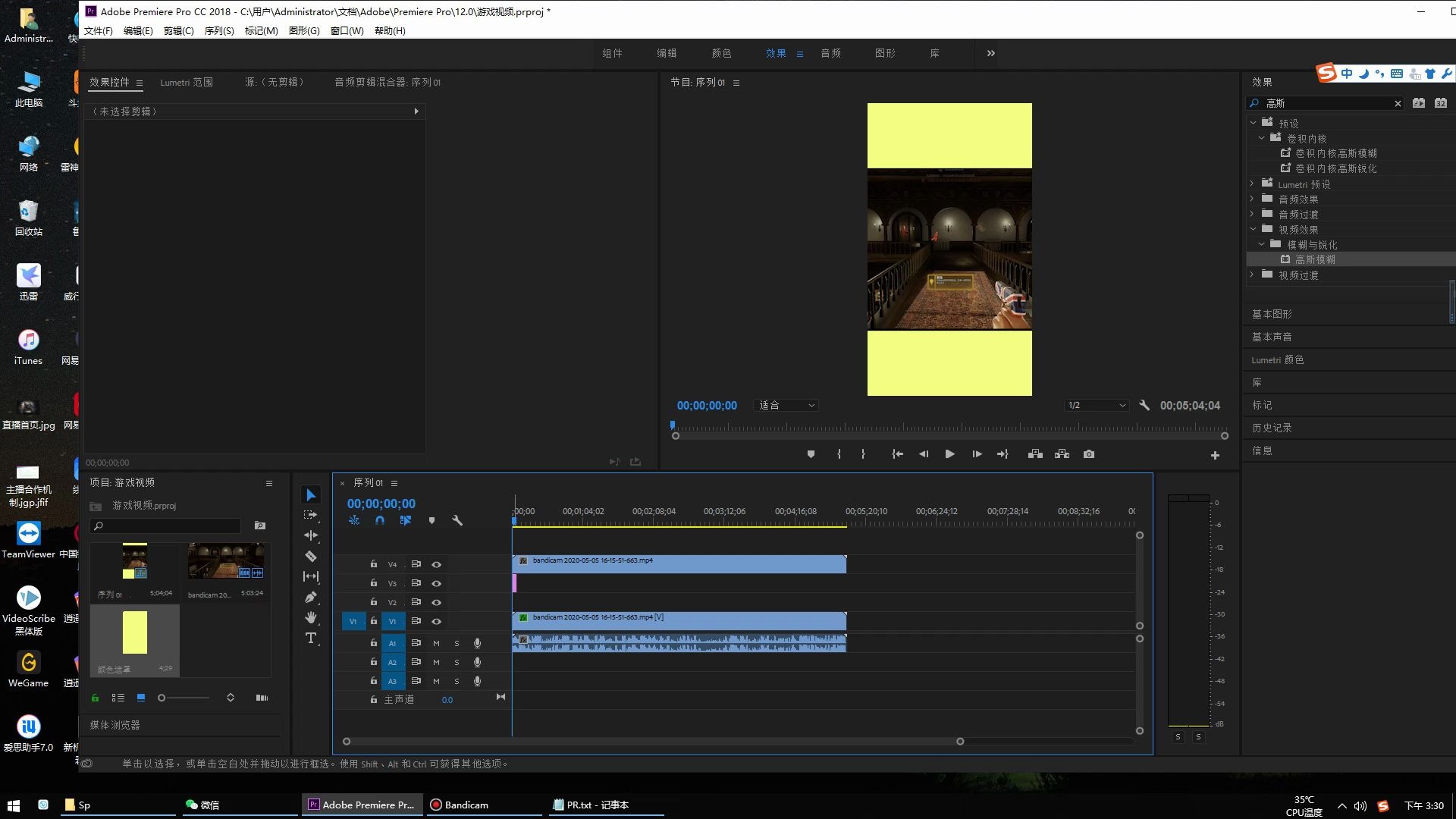Collapse the 视频效果 folder
This screenshot has height=819, width=1456.
[x=1254, y=229]
